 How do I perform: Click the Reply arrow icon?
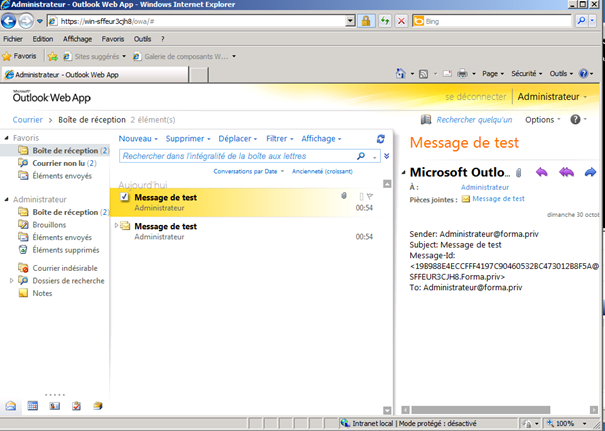coord(542,172)
